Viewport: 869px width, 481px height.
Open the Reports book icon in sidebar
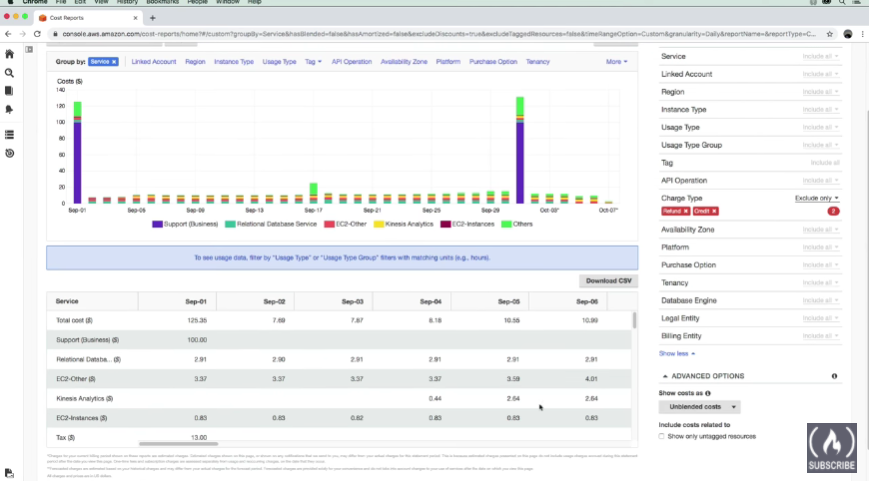[x=9, y=91]
